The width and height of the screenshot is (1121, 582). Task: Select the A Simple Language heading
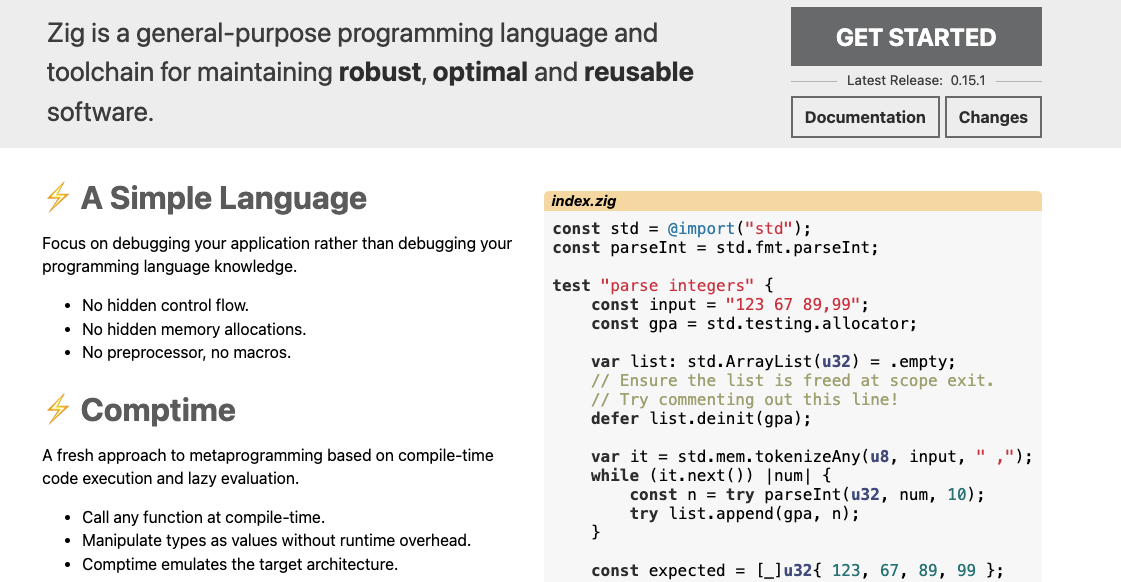[x=224, y=198]
